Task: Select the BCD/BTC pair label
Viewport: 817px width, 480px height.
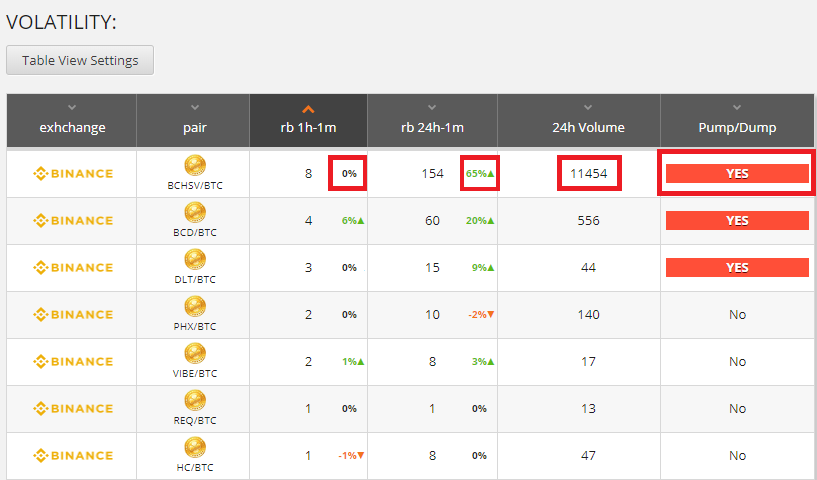Action: tap(195, 232)
